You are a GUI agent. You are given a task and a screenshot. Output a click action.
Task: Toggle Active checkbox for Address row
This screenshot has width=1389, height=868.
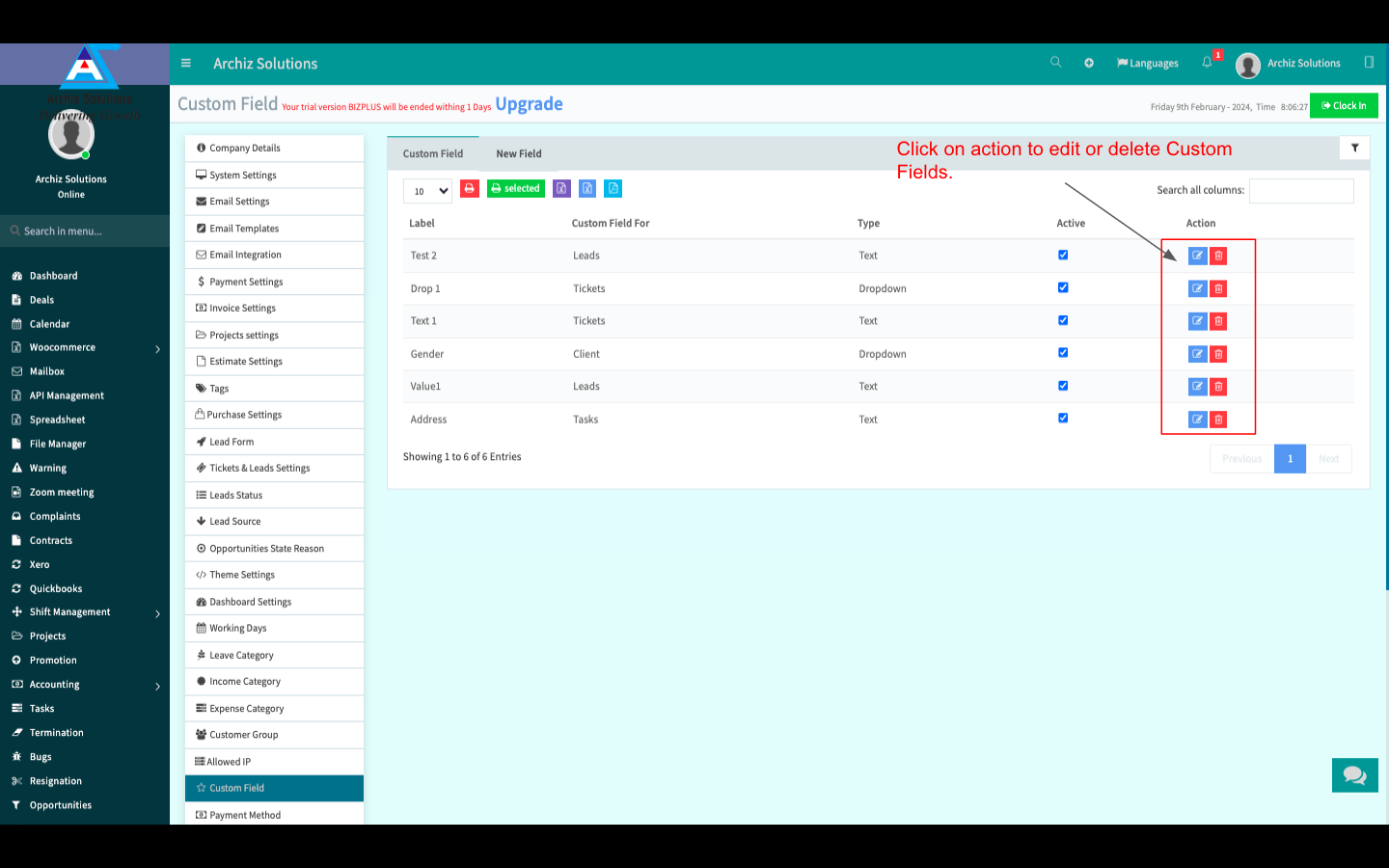(x=1063, y=419)
